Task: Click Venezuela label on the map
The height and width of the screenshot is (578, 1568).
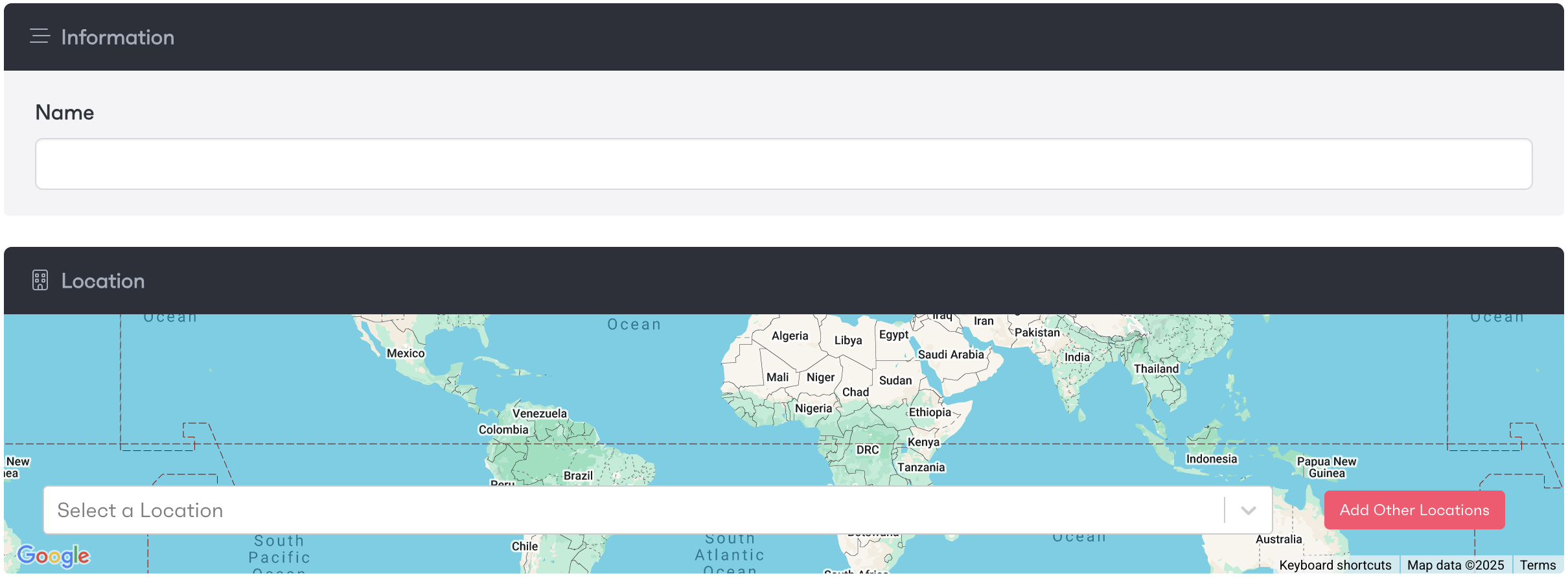Action: pos(540,413)
